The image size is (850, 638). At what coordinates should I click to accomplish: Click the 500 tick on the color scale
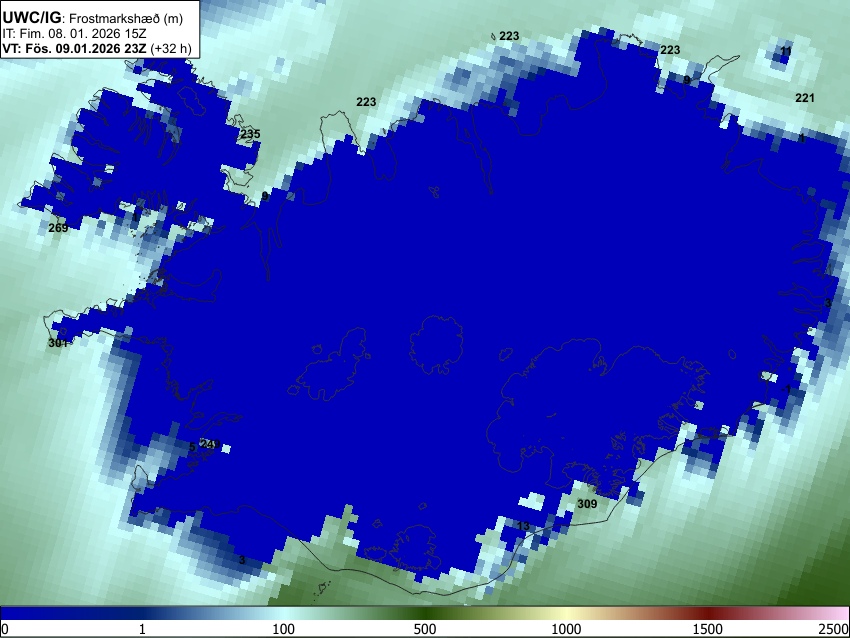pos(425,629)
